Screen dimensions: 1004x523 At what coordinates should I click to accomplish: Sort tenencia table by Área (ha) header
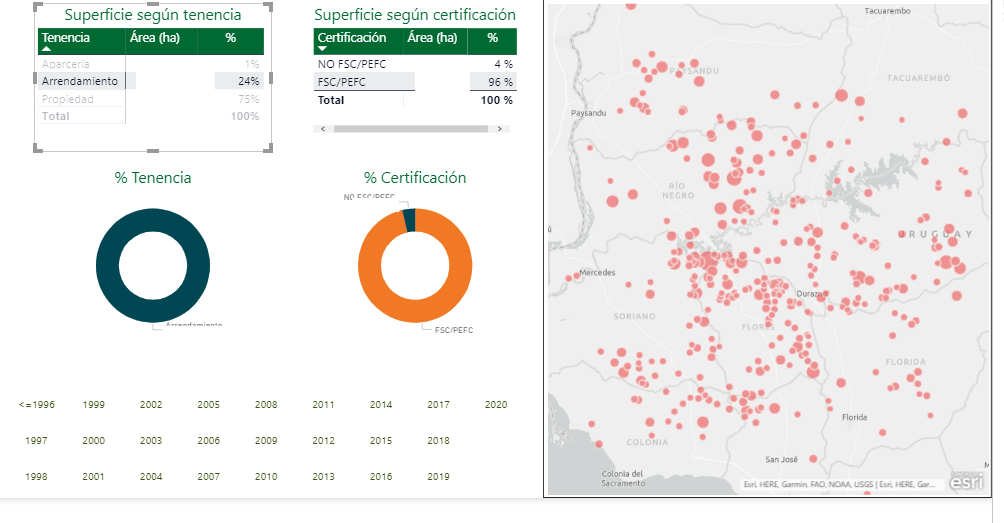coord(154,38)
